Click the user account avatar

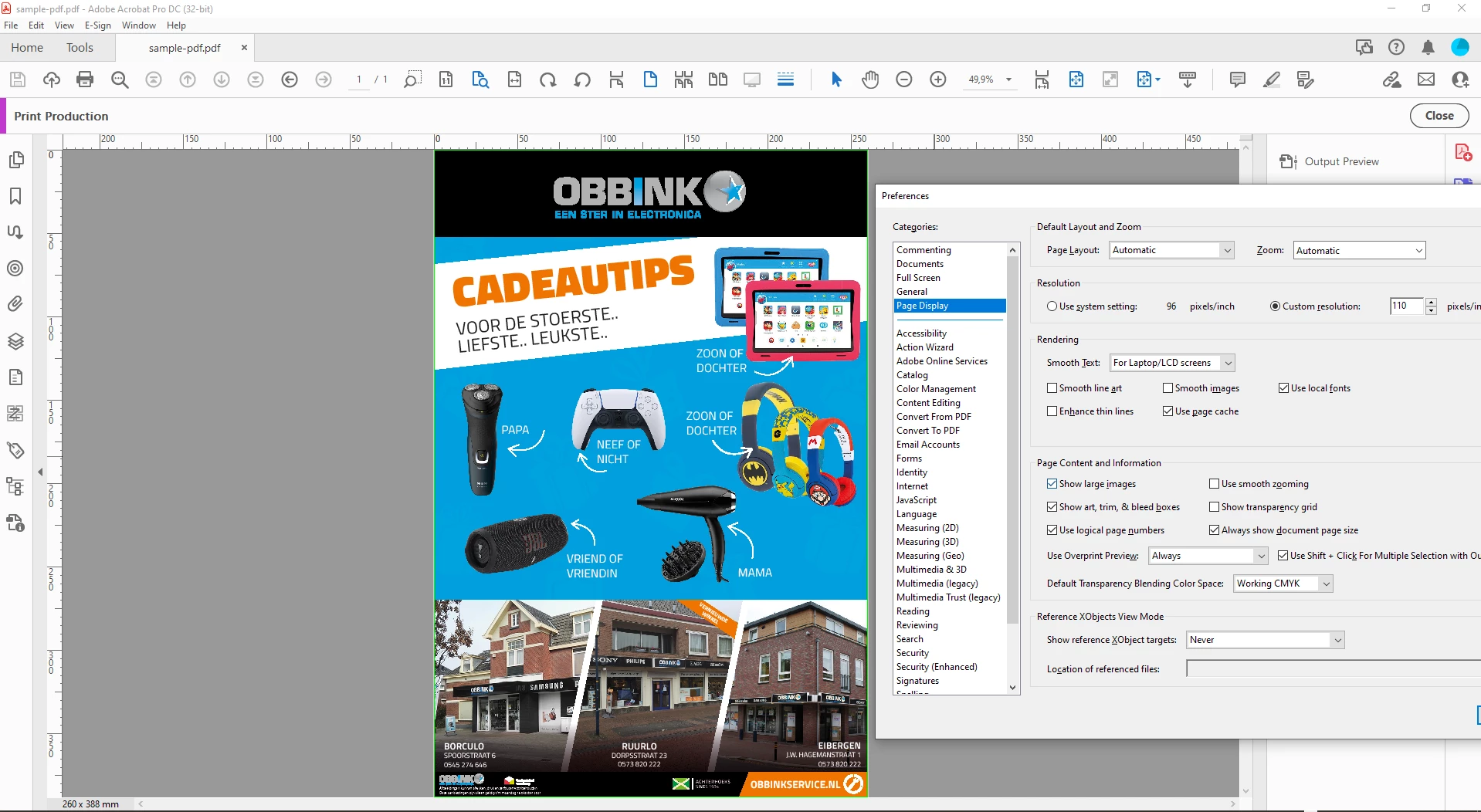click(x=1460, y=47)
